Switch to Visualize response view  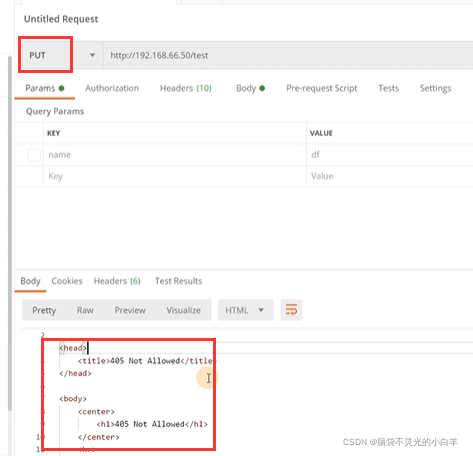(x=184, y=310)
